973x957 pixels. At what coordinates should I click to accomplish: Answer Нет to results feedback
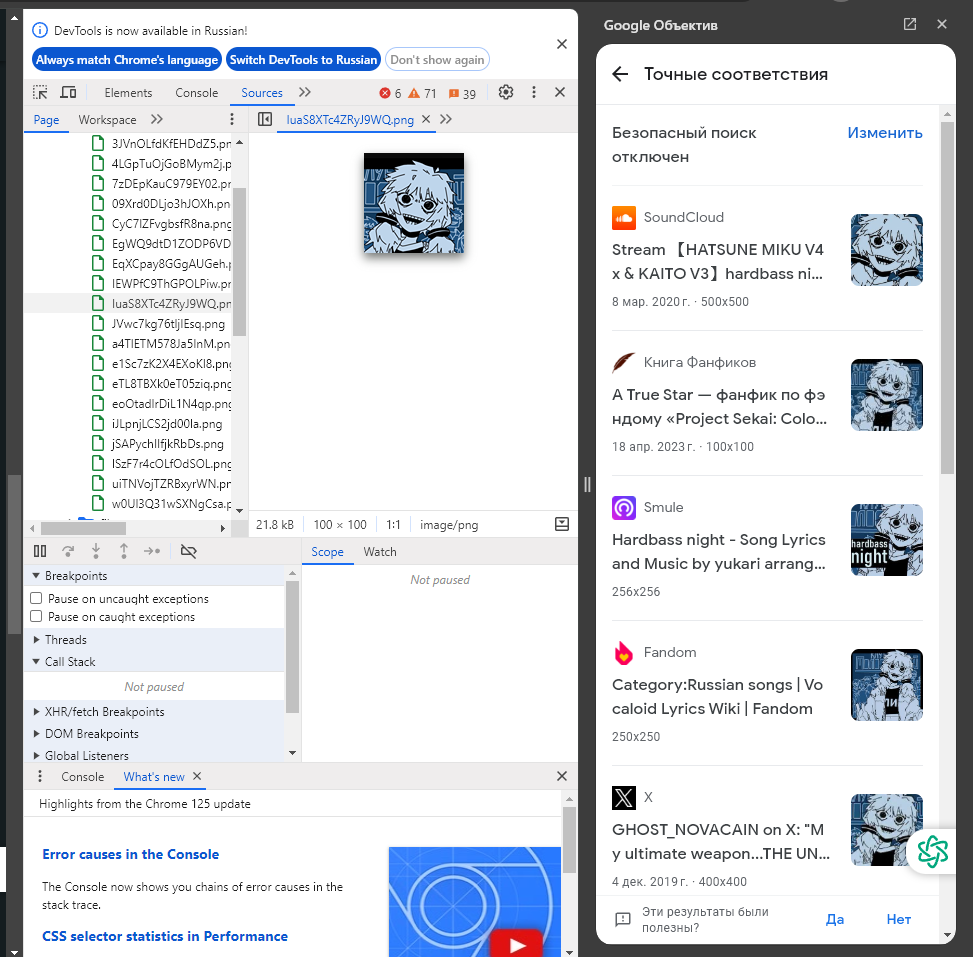(x=899, y=919)
